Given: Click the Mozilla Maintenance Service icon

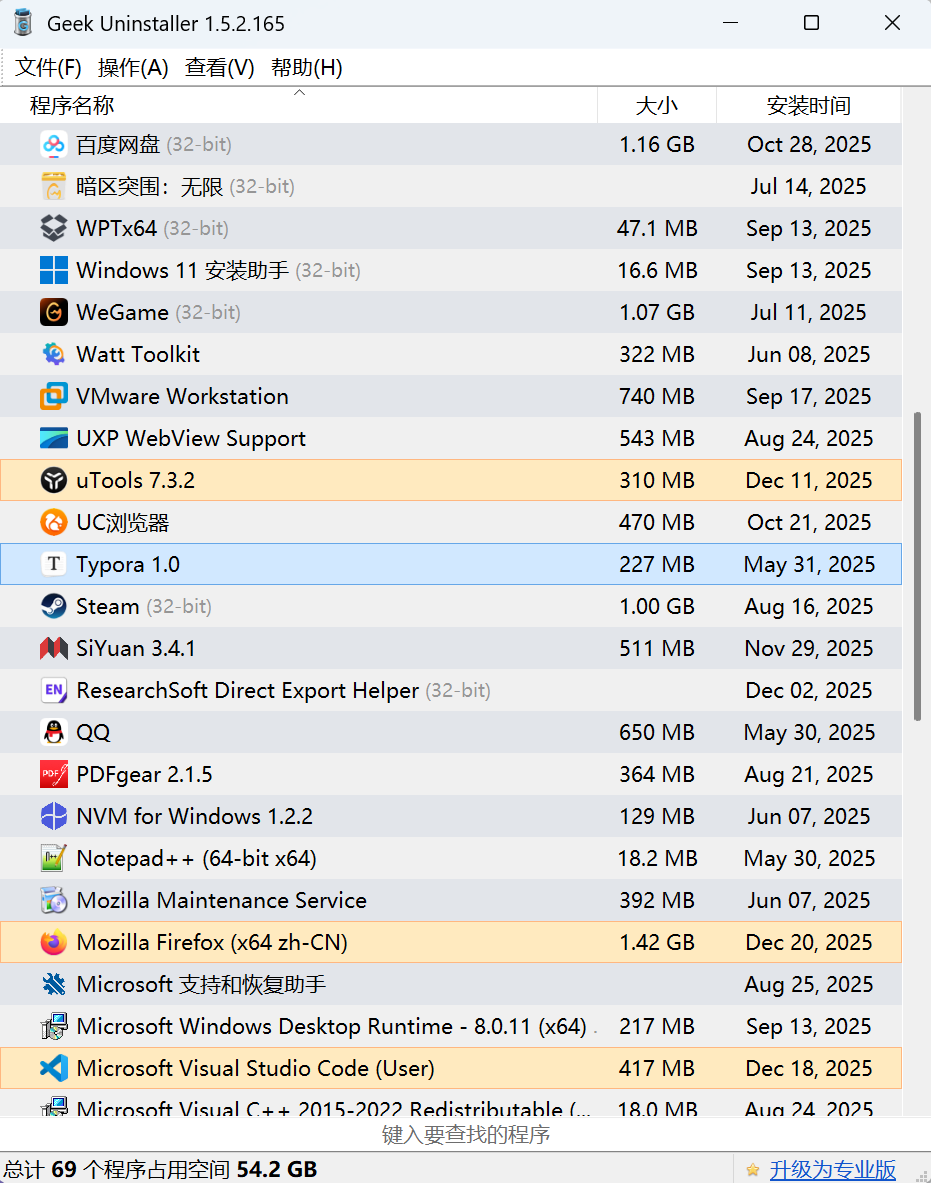Looking at the screenshot, I should pyautogui.click(x=54, y=900).
